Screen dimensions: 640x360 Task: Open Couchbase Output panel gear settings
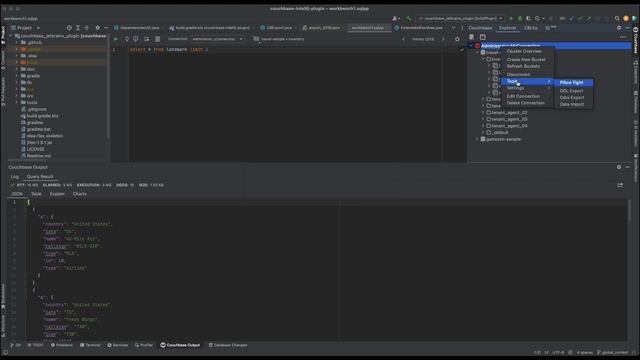click(x=619, y=167)
